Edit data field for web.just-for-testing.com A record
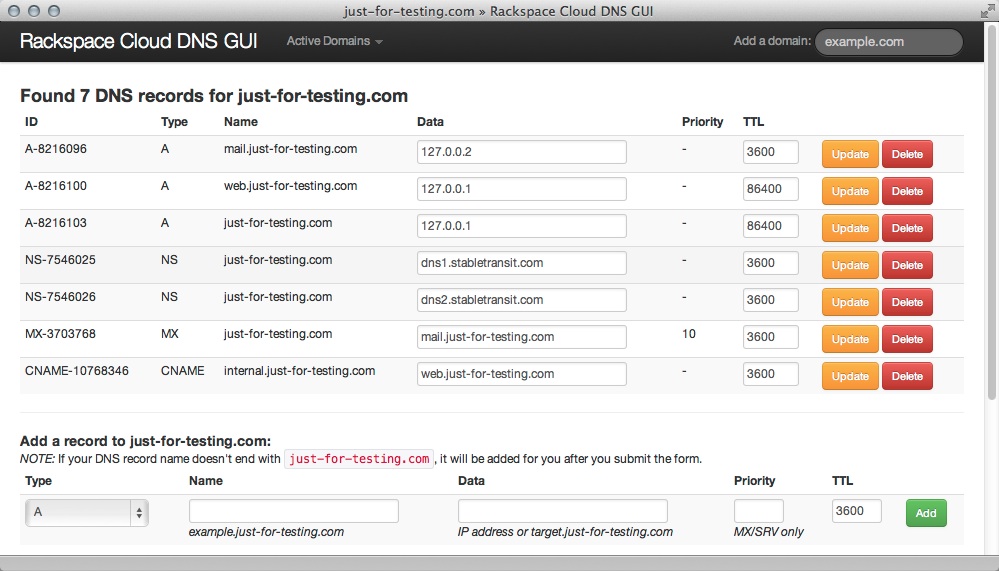This screenshot has height=571, width=999. (522, 189)
